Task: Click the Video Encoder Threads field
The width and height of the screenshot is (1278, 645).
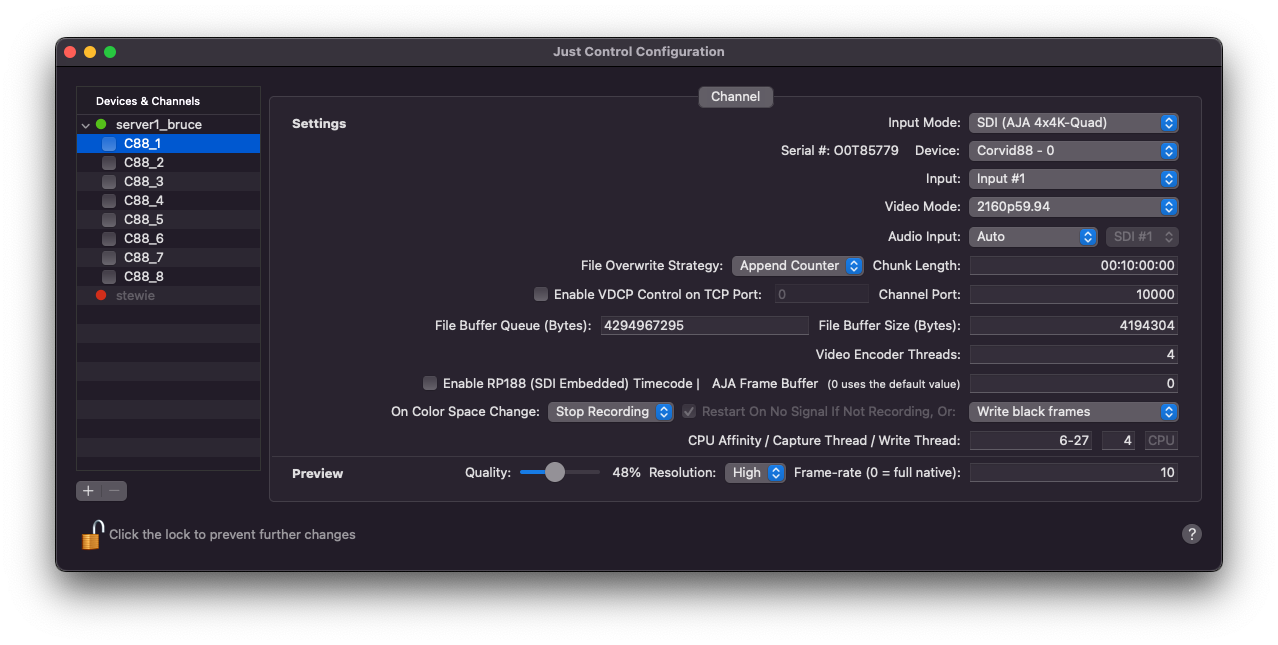Action: (x=1073, y=354)
